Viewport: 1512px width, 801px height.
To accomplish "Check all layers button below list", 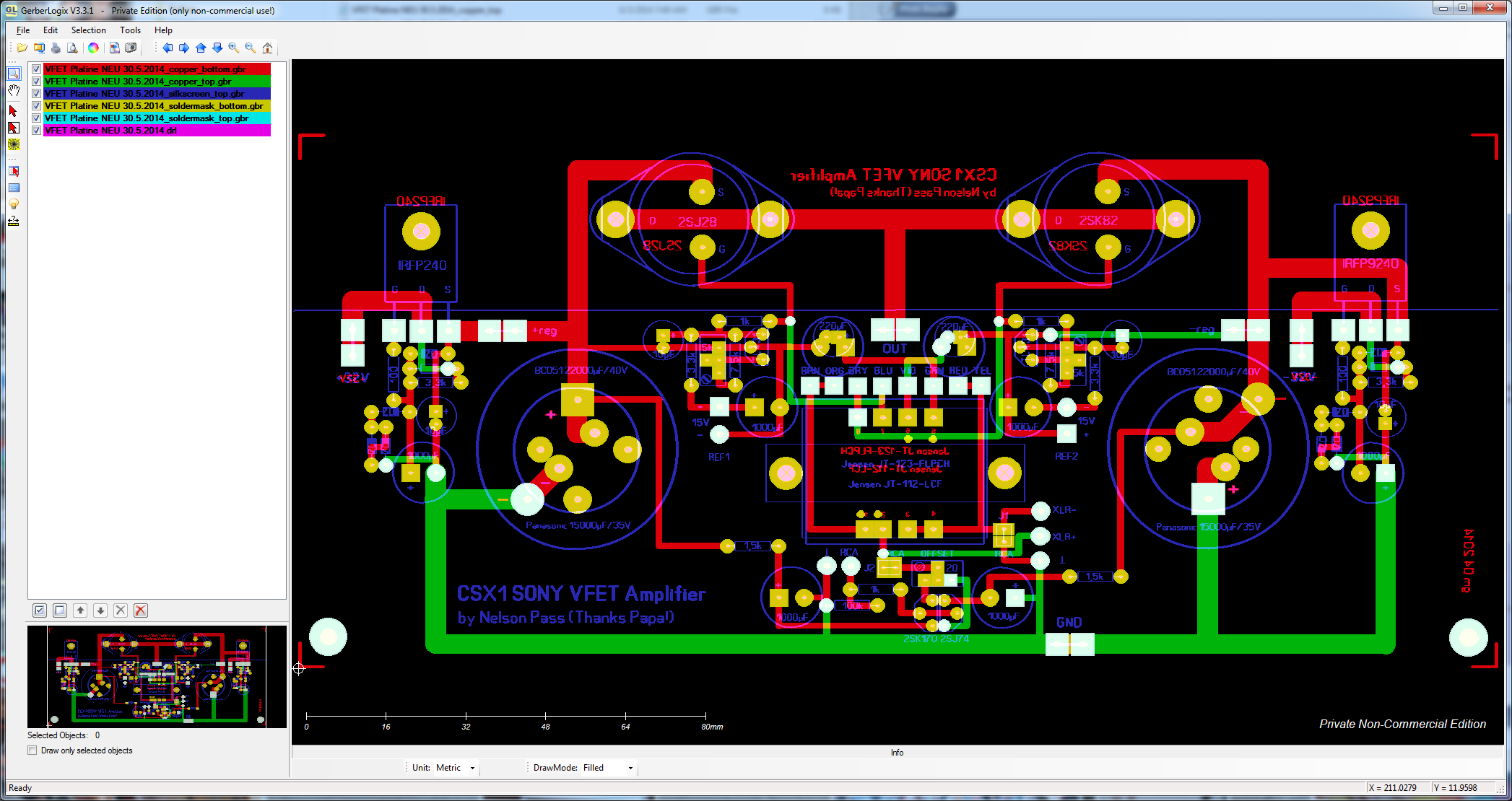I will 40,610.
